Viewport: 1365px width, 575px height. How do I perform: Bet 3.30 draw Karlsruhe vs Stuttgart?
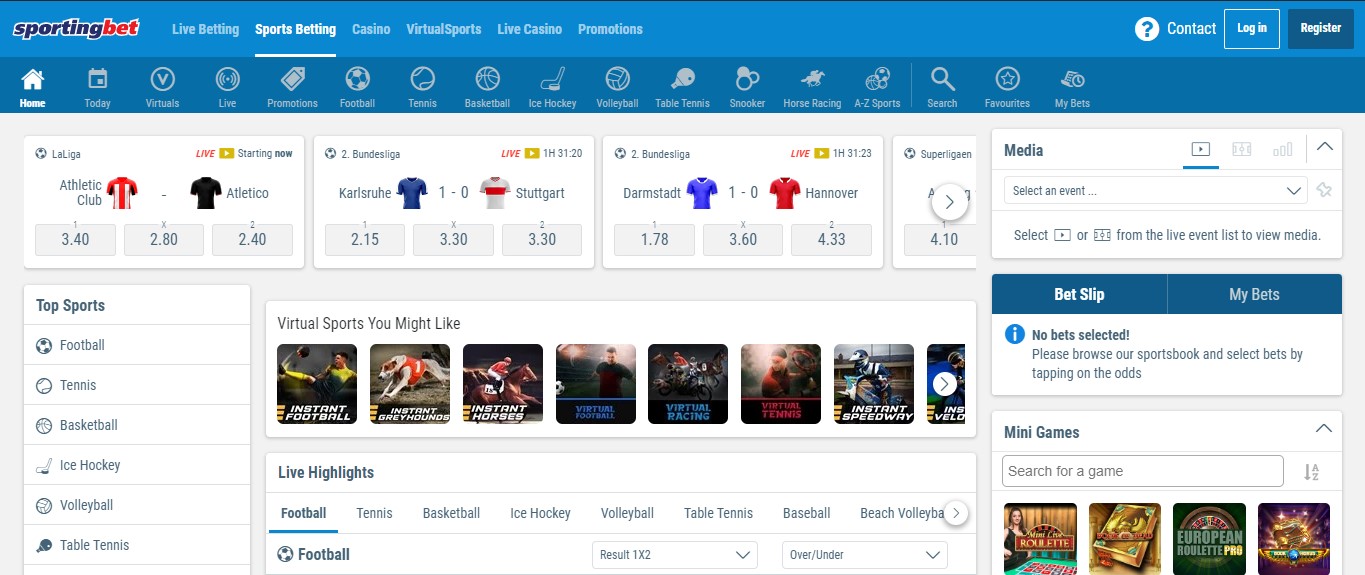[453, 240]
